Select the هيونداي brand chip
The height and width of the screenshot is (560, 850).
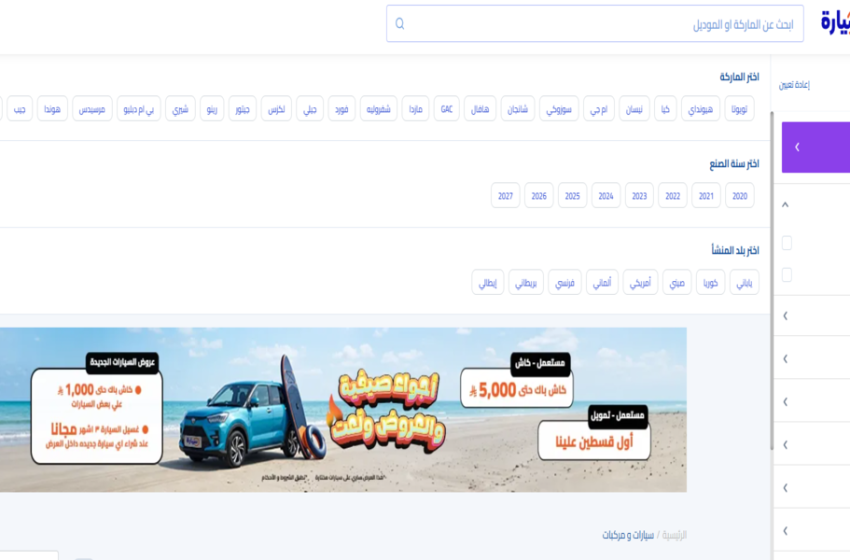click(700, 109)
